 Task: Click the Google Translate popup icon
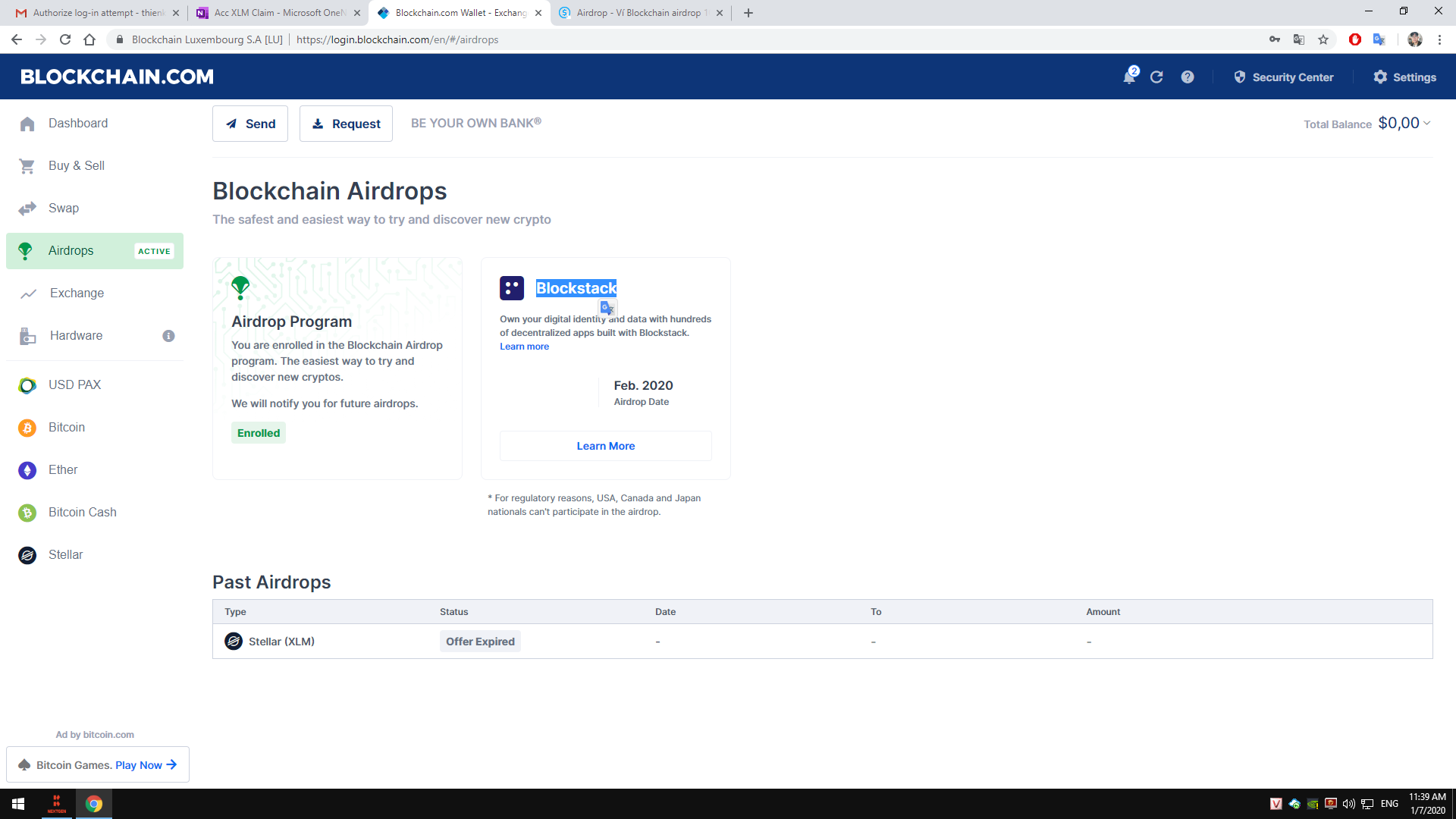(607, 308)
